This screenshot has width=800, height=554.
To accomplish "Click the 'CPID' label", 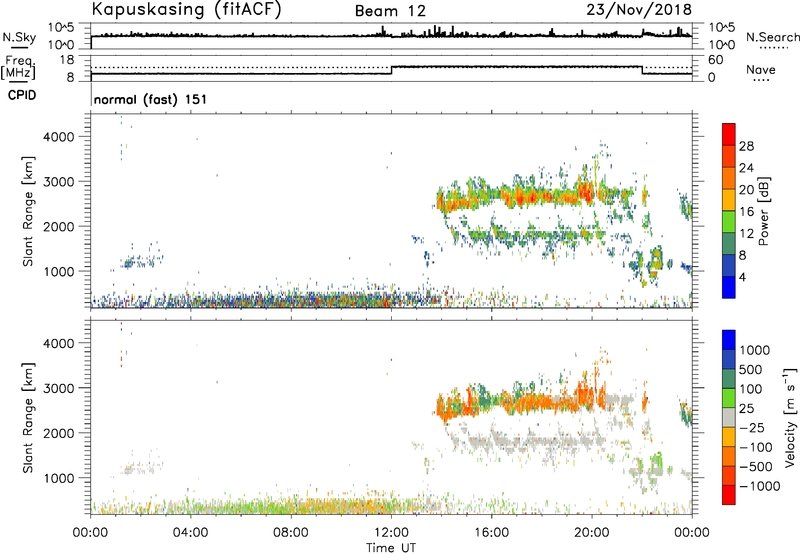I will tap(22, 95).
